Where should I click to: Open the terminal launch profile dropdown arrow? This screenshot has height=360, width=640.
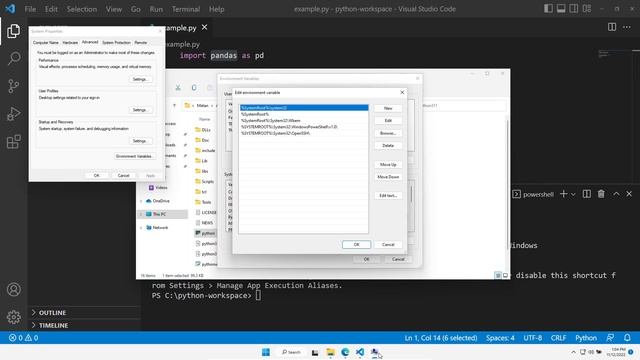coord(573,194)
